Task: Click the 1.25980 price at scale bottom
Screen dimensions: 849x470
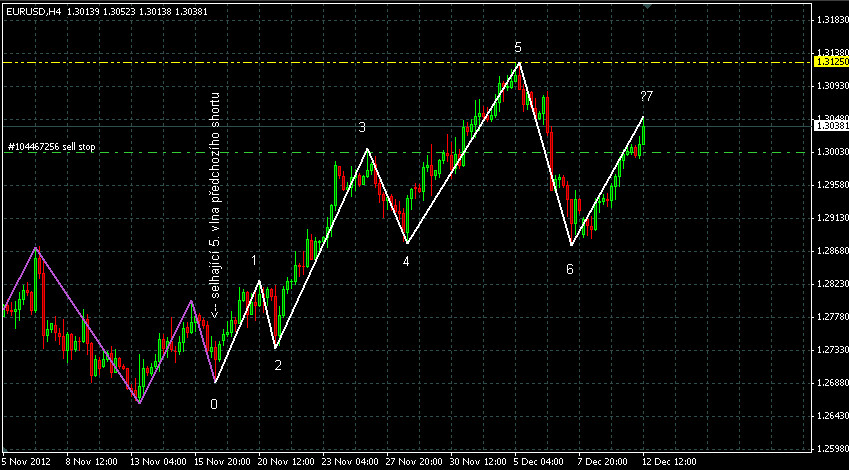Action: point(828,448)
